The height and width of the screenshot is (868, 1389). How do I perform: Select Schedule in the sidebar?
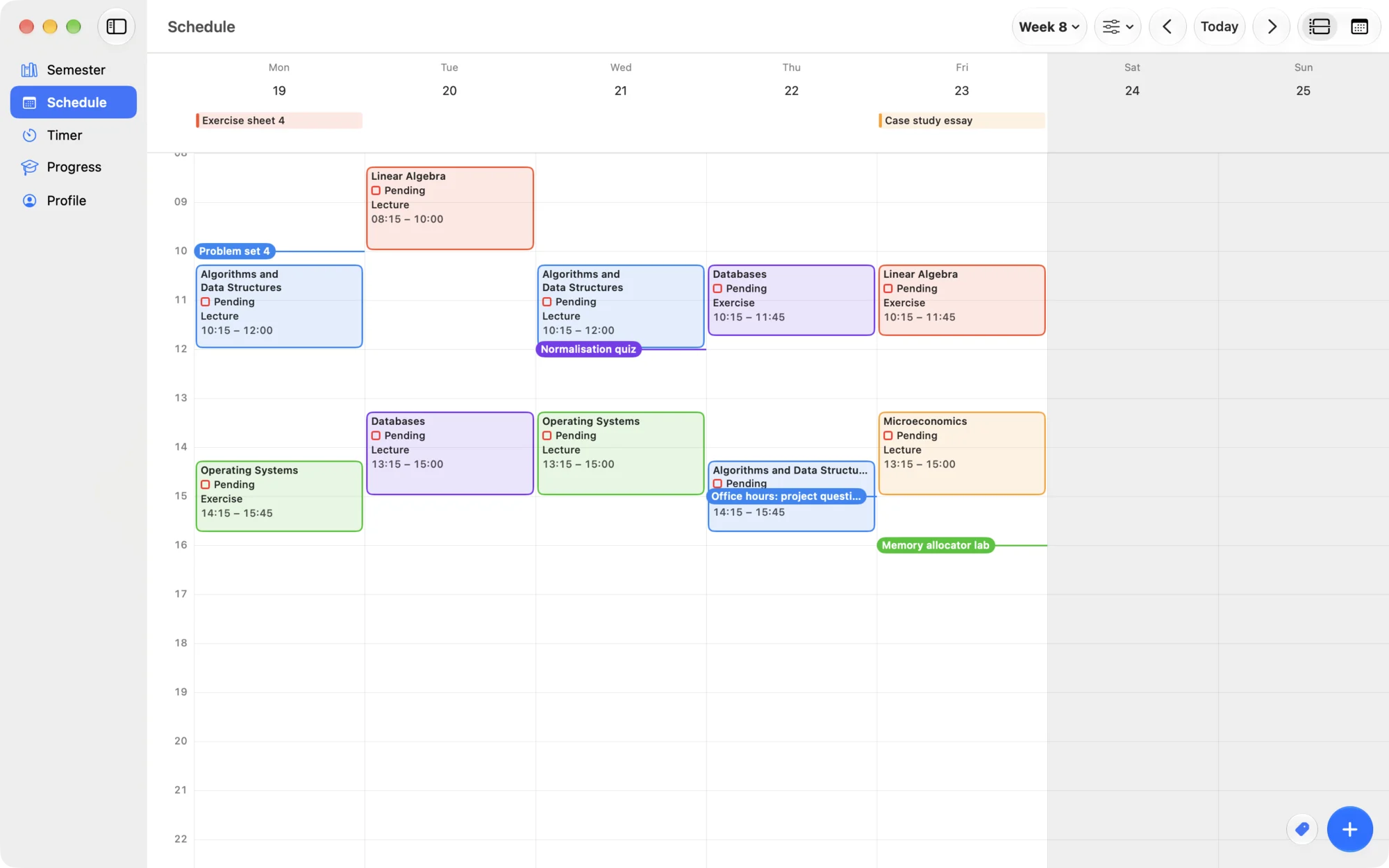point(73,103)
